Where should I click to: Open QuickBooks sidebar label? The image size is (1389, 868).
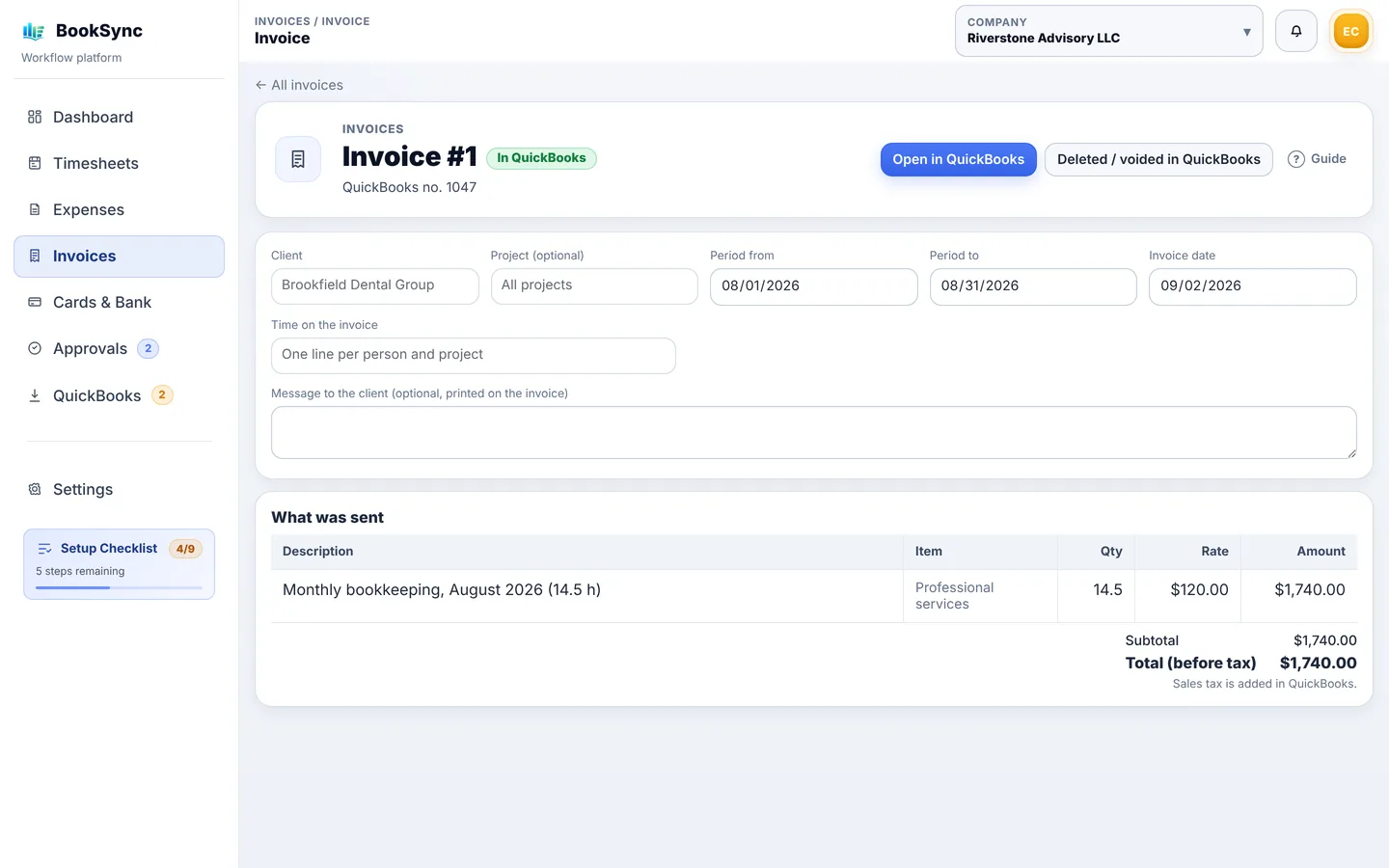[x=96, y=395]
